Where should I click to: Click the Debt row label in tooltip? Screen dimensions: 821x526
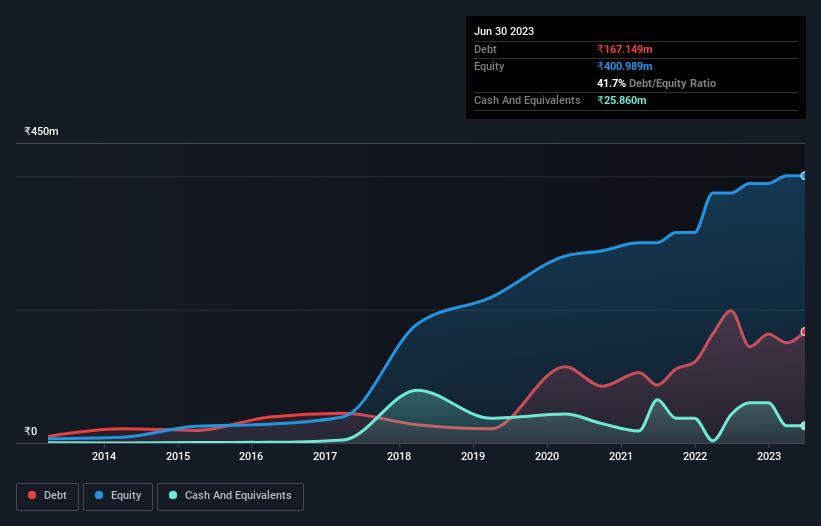(485, 49)
